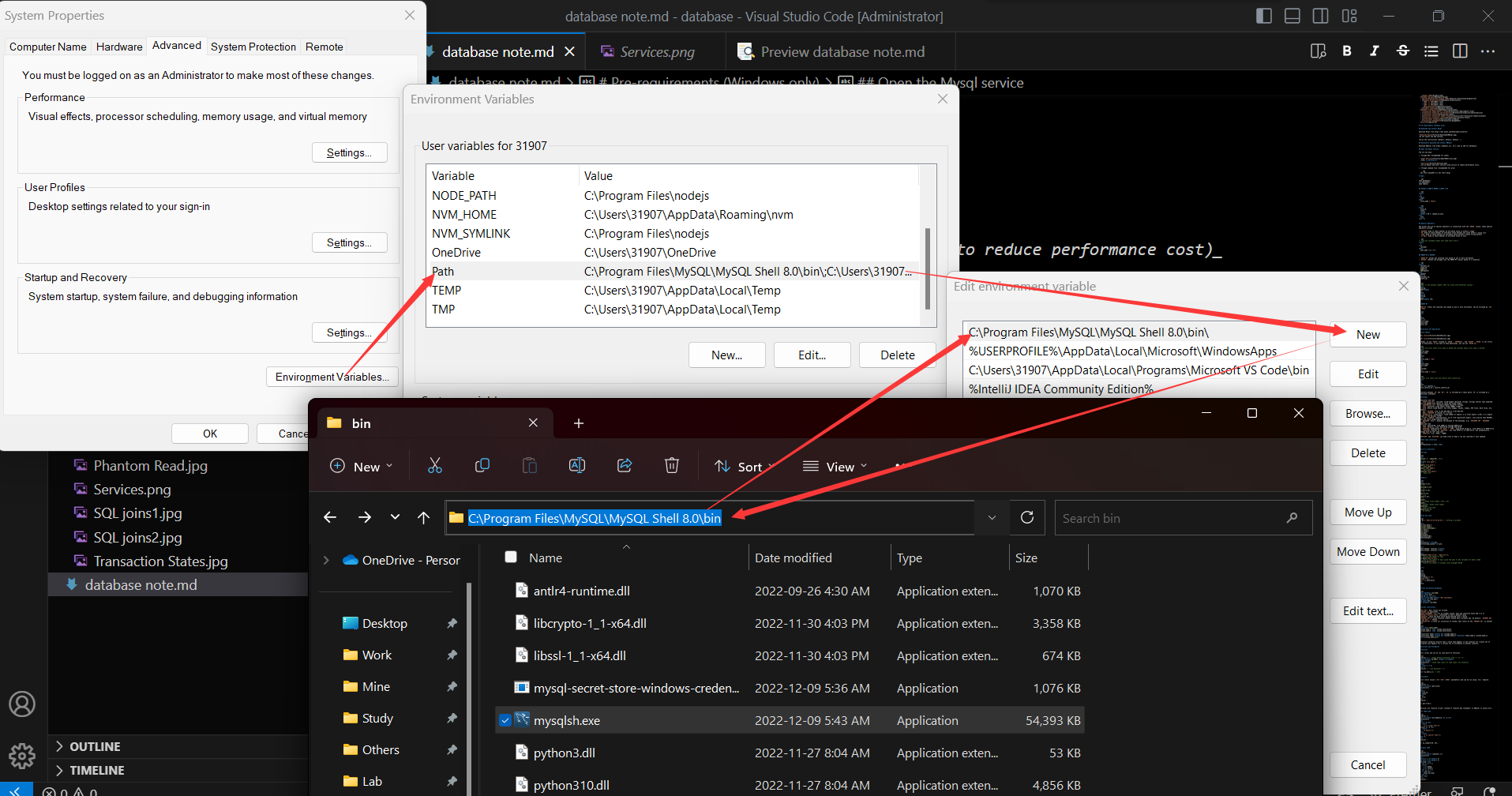Click Performance Settings... button
Viewport: 1512px width, 796px height.
(x=349, y=152)
